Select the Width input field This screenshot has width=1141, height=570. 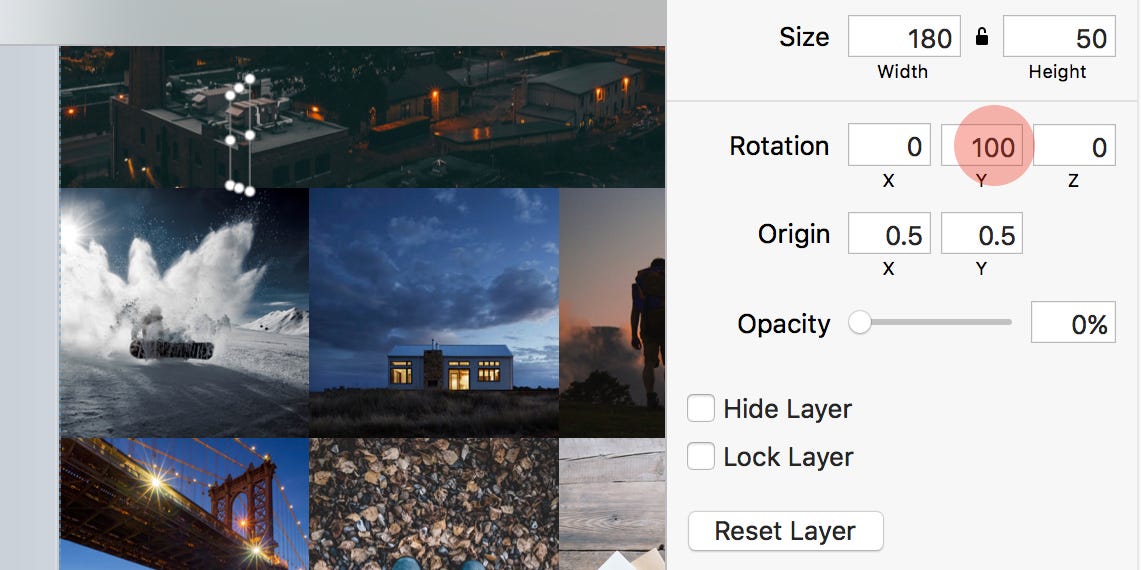[x=904, y=36]
